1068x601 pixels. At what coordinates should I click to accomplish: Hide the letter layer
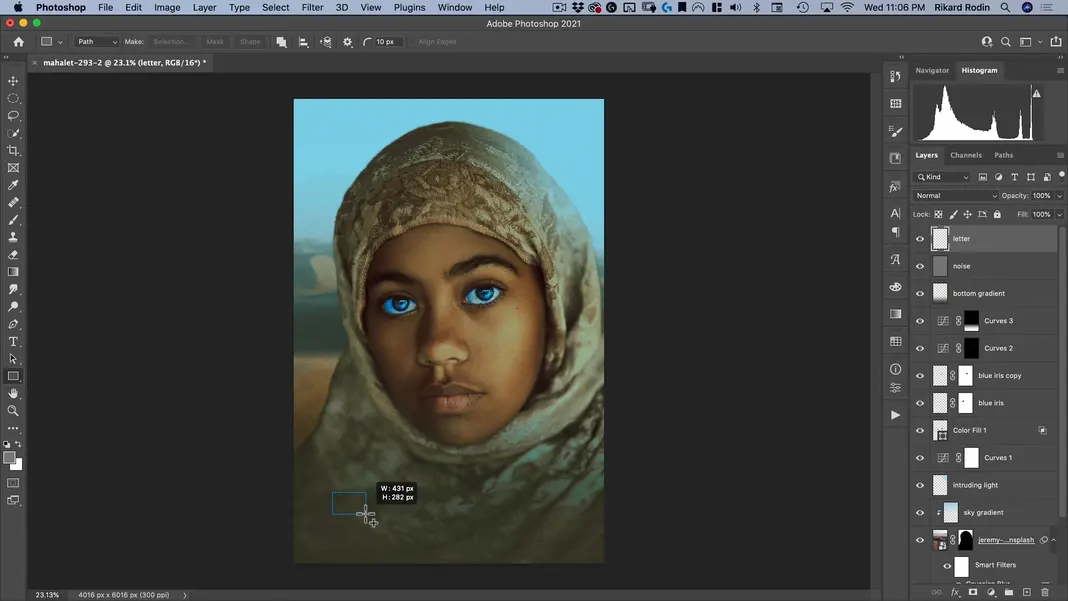point(920,239)
